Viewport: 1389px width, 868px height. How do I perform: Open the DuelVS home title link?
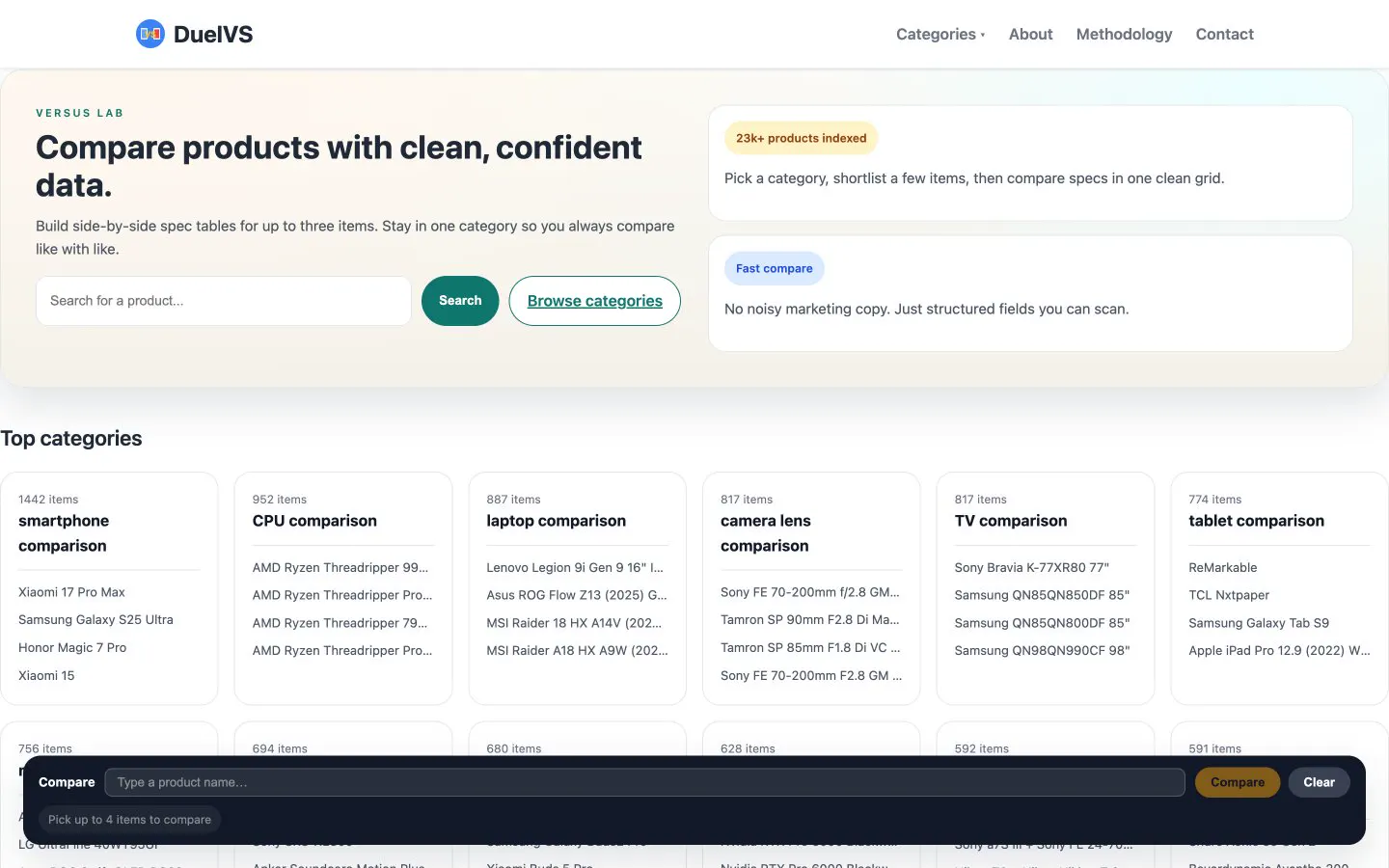(x=213, y=34)
